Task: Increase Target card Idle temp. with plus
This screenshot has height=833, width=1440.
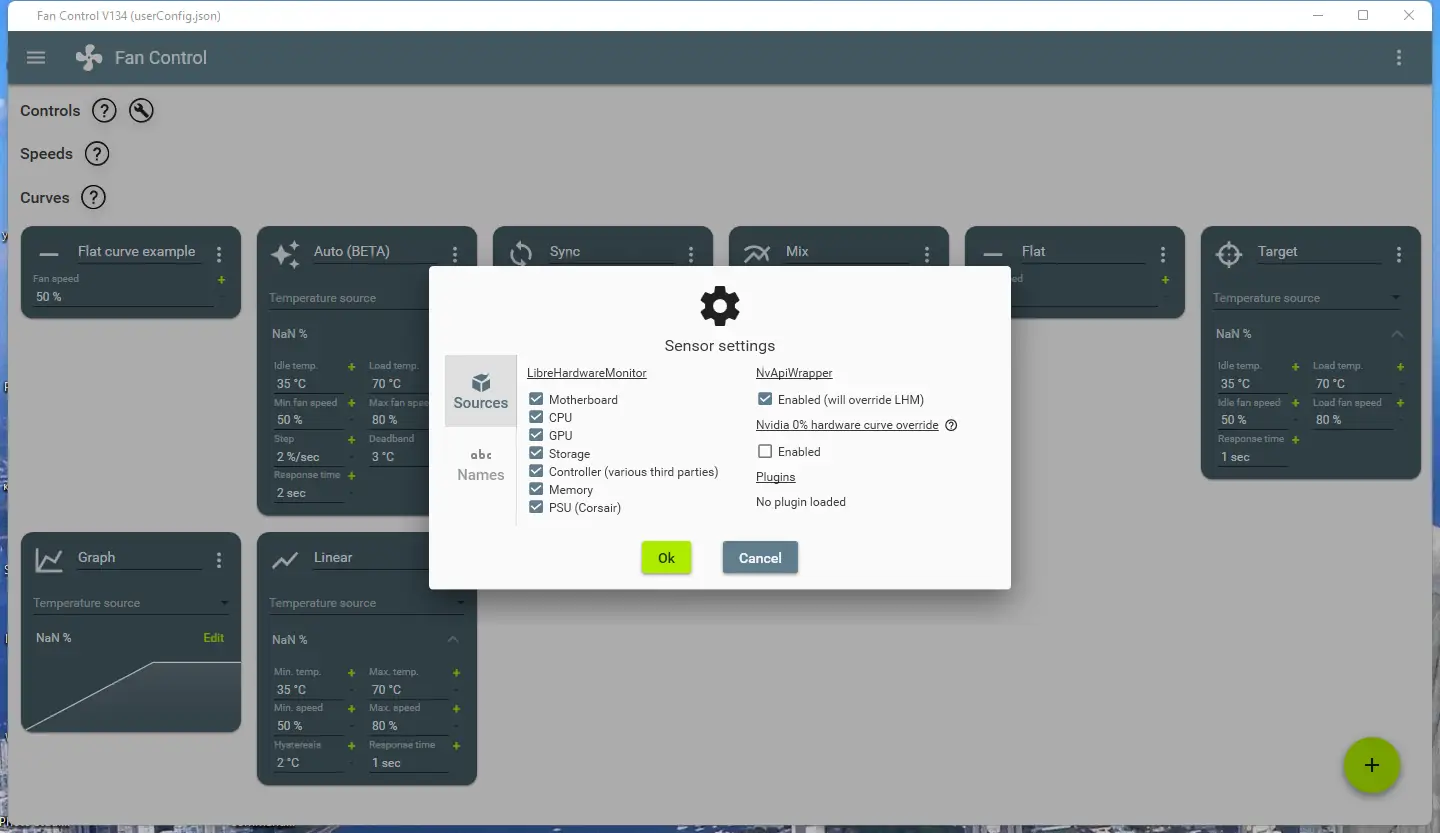Action: pos(1296,367)
